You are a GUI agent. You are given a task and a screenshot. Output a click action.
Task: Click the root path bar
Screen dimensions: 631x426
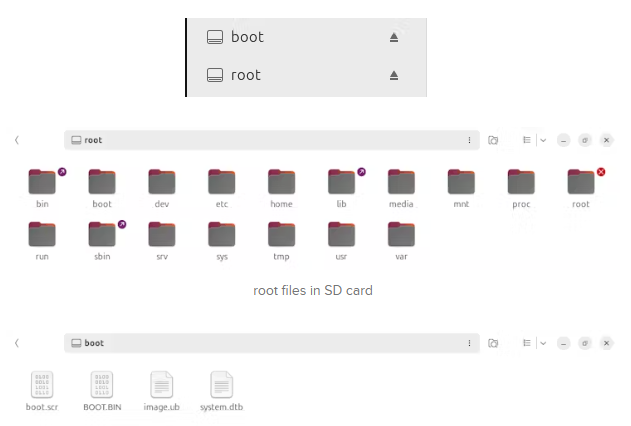click(x=260, y=140)
